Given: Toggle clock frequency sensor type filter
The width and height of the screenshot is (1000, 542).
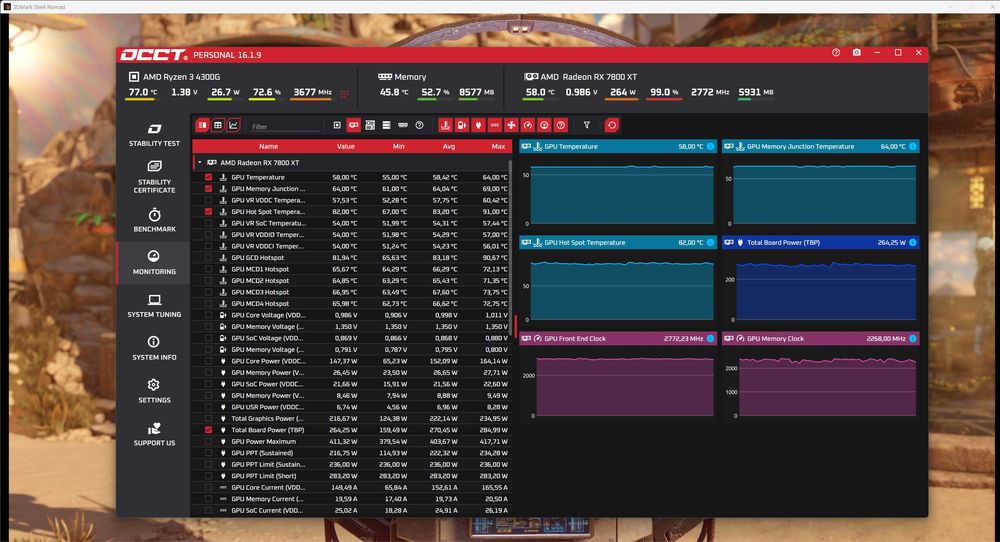Looking at the screenshot, I should pos(527,126).
